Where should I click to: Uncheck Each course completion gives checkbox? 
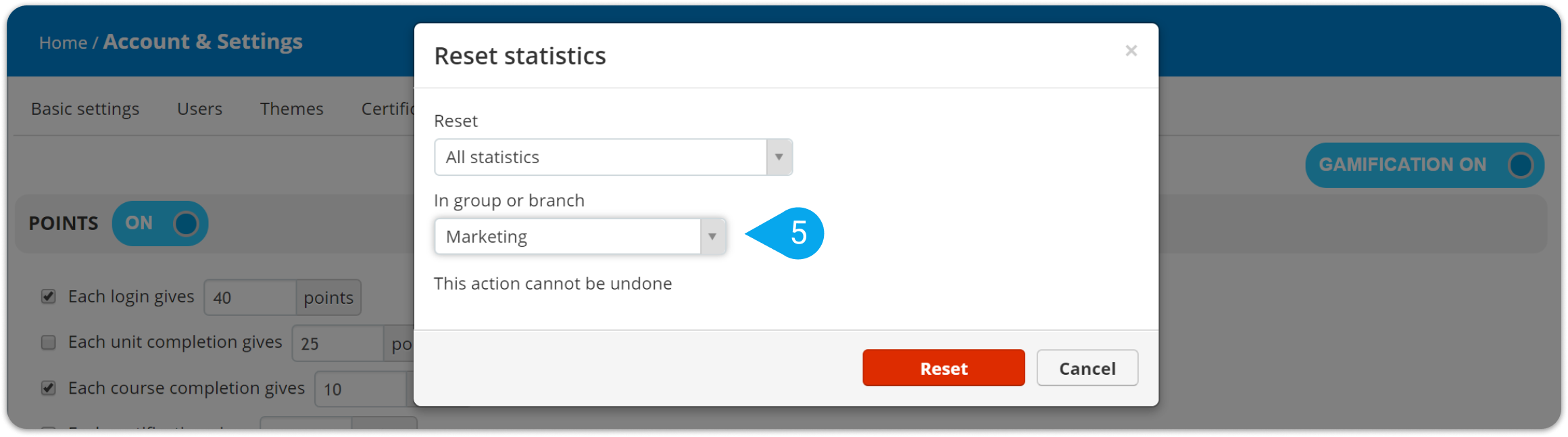[x=49, y=388]
